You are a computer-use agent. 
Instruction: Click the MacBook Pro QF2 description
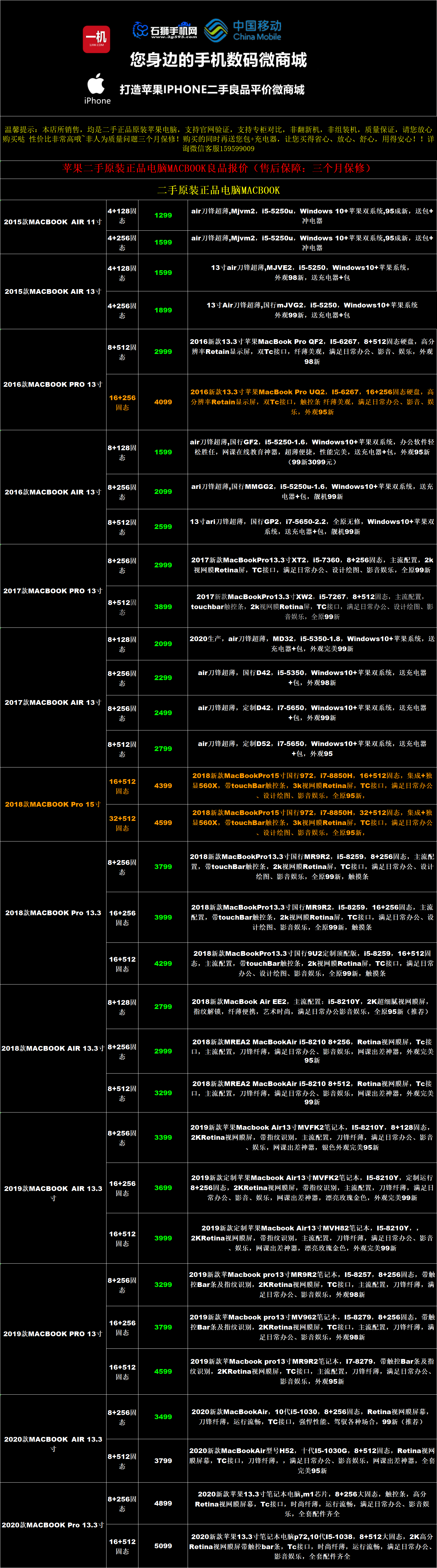tap(312, 351)
